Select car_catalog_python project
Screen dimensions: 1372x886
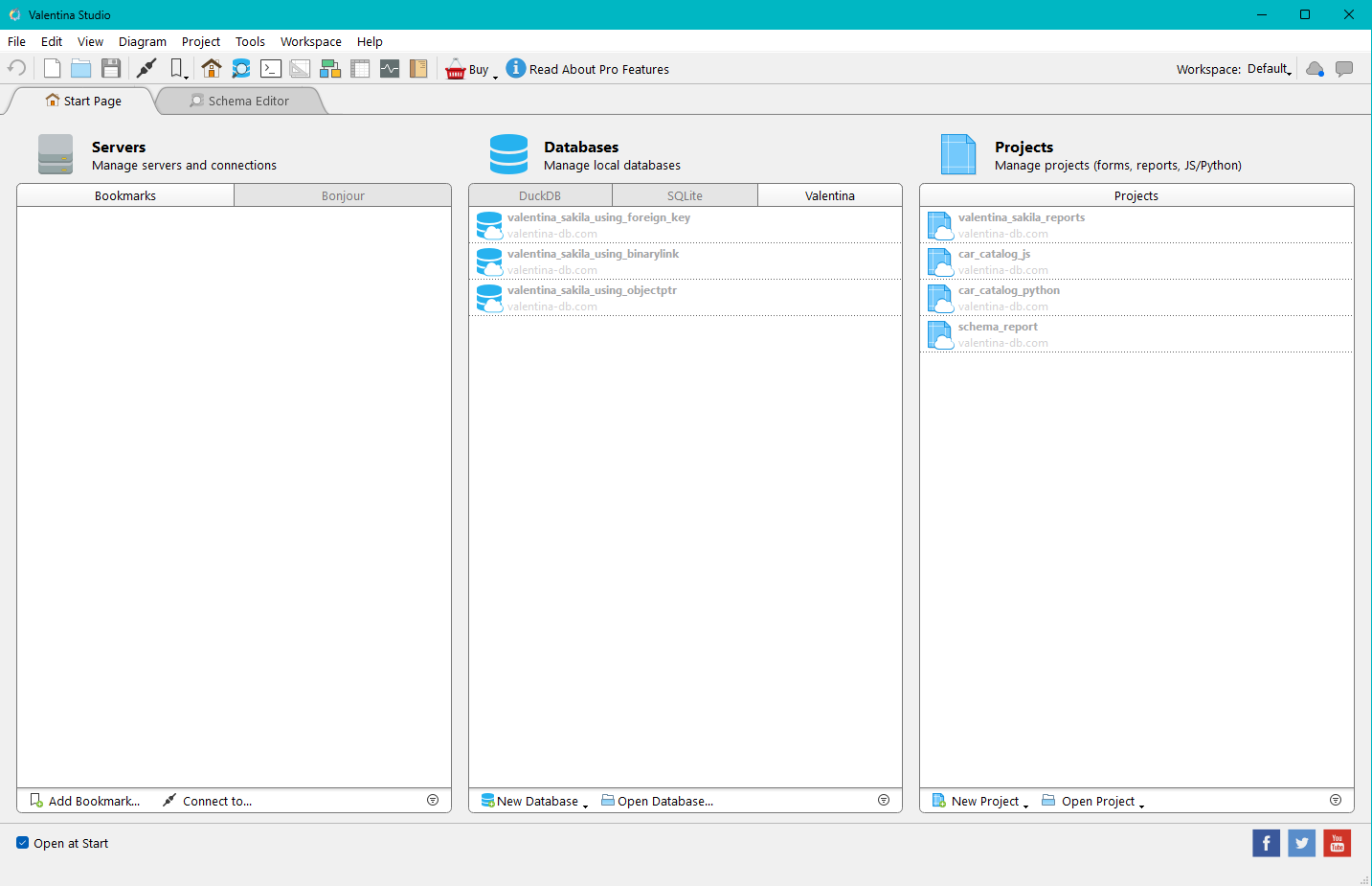tap(1136, 298)
